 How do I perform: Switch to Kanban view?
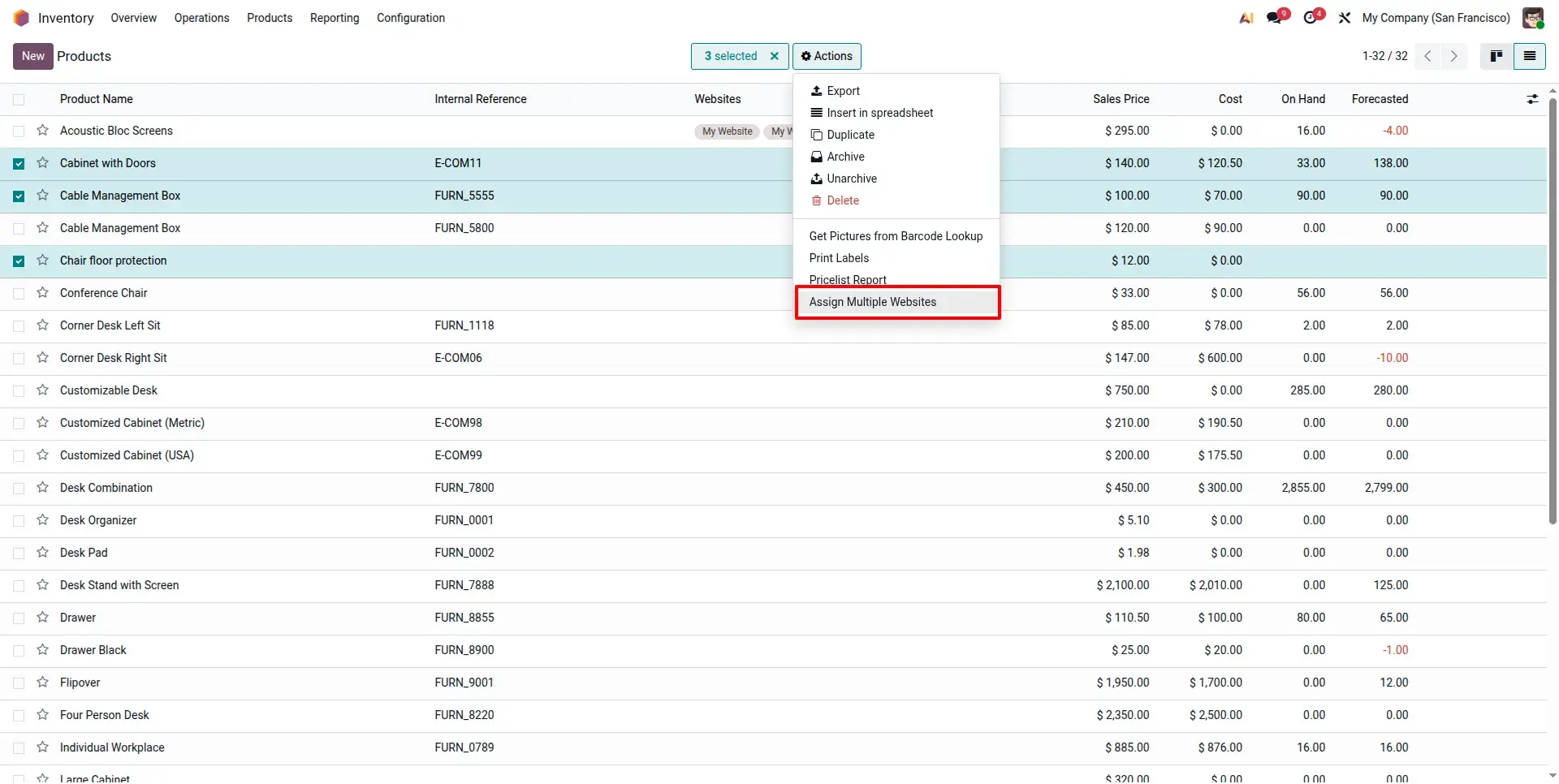click(1496, 56)
